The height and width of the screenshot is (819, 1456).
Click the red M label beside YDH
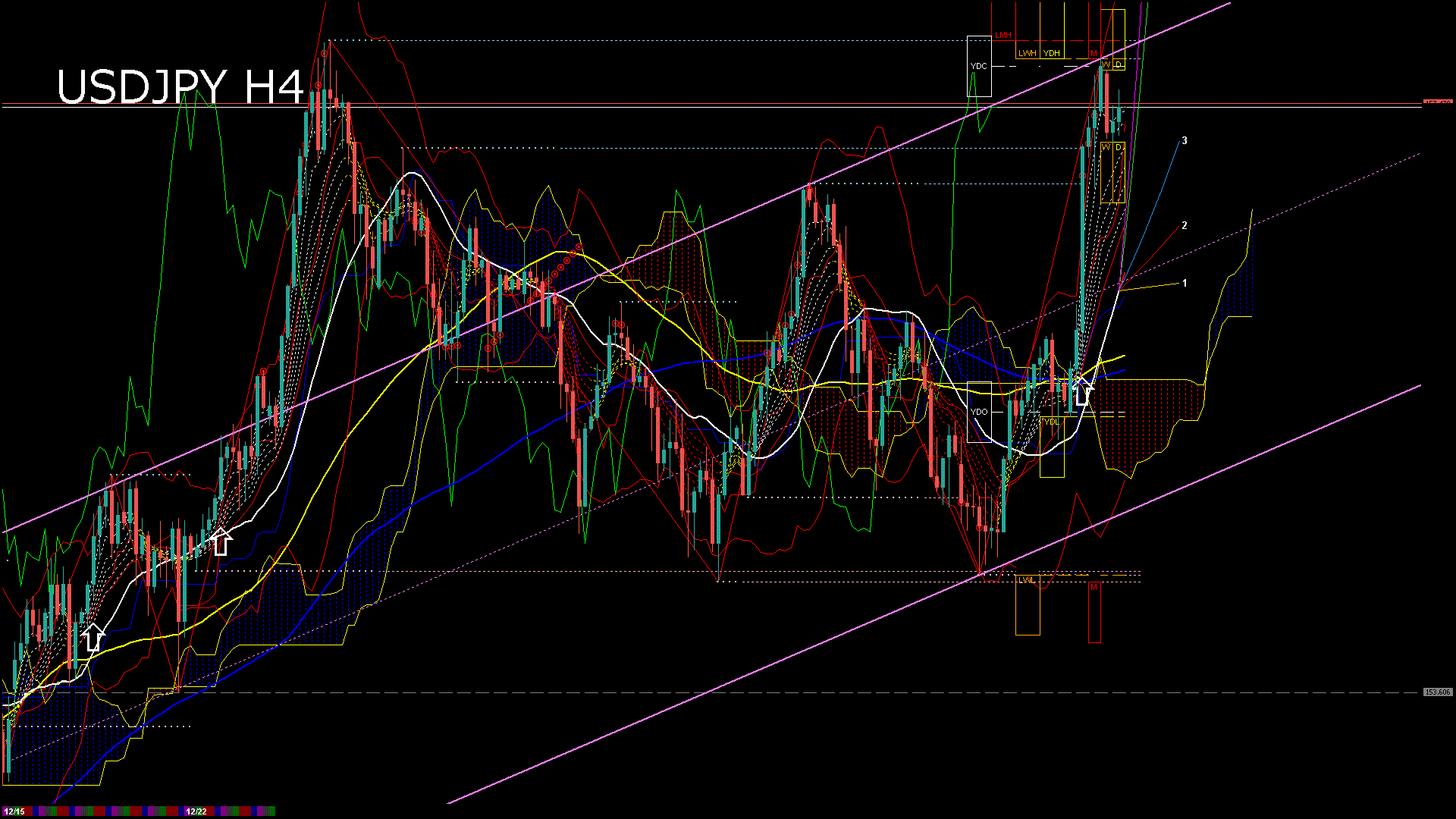[1094, 53]
